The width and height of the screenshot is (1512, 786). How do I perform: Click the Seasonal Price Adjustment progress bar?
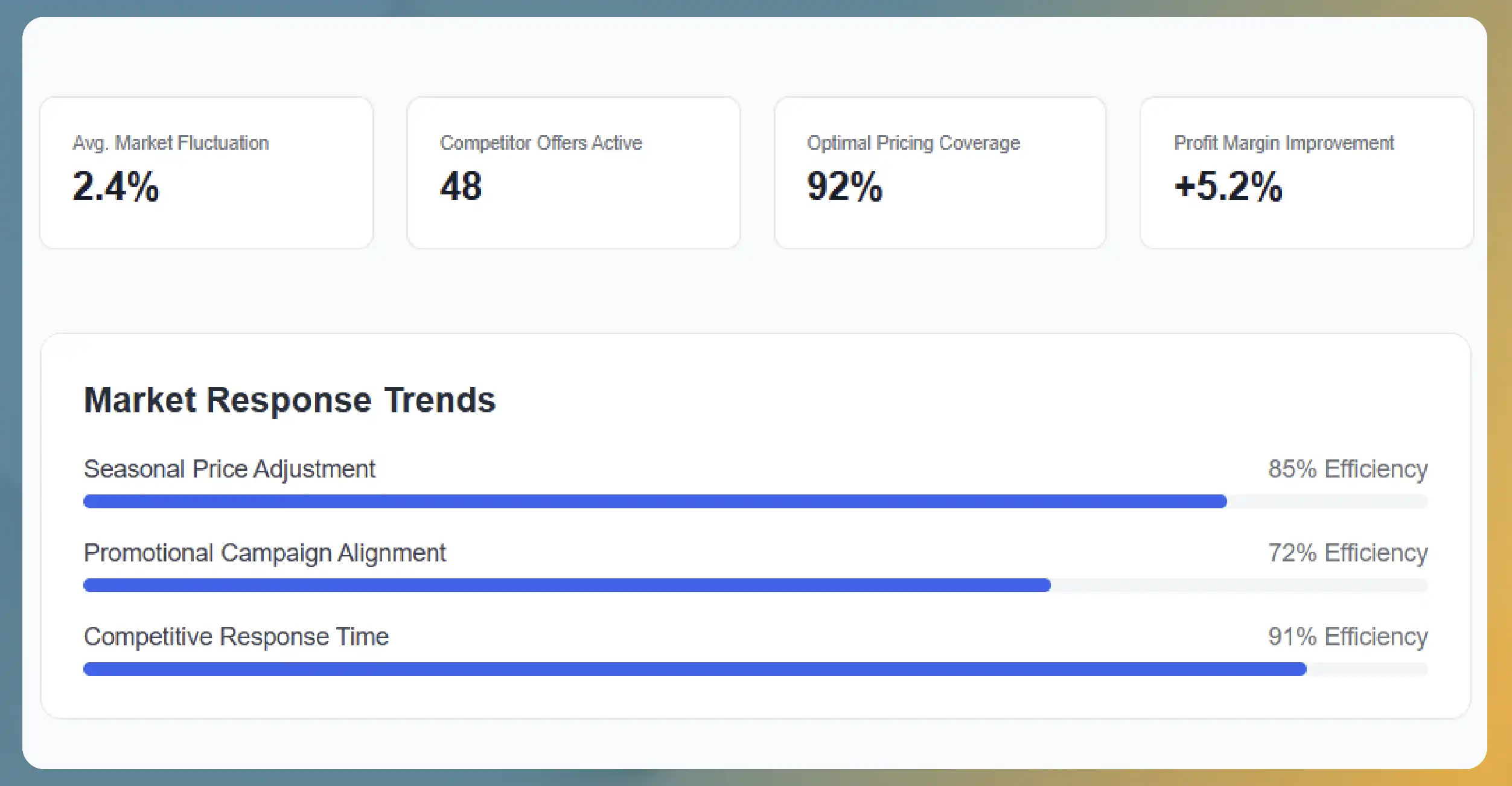point(756,501)
